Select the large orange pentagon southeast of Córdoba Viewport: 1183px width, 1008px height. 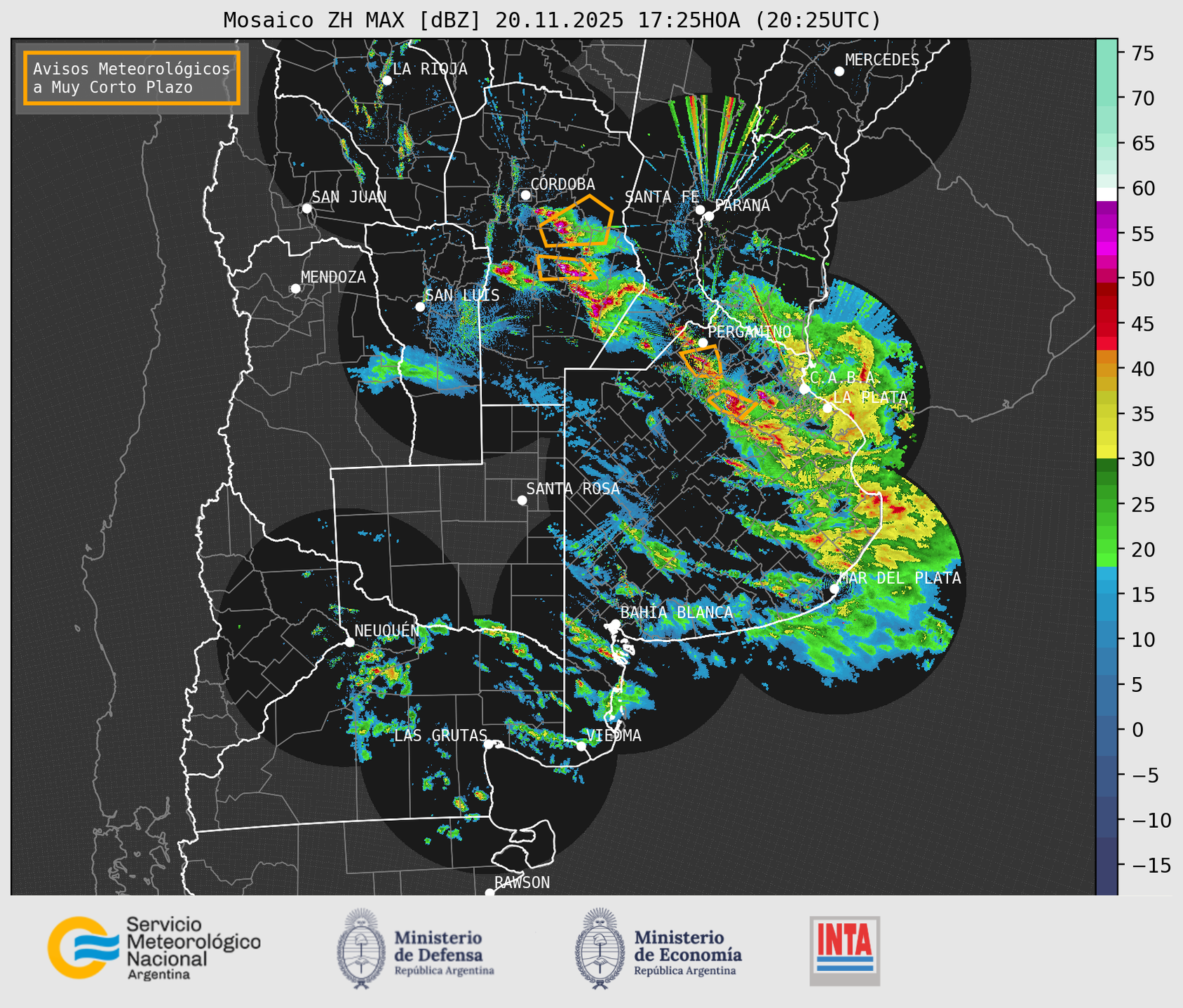[576, 222]
